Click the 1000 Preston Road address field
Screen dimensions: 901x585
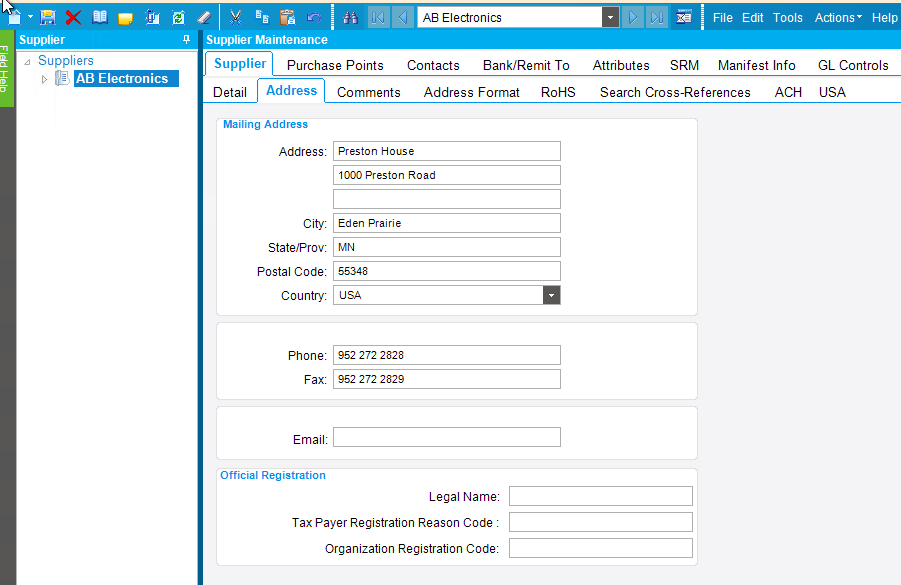pos(446,175)
